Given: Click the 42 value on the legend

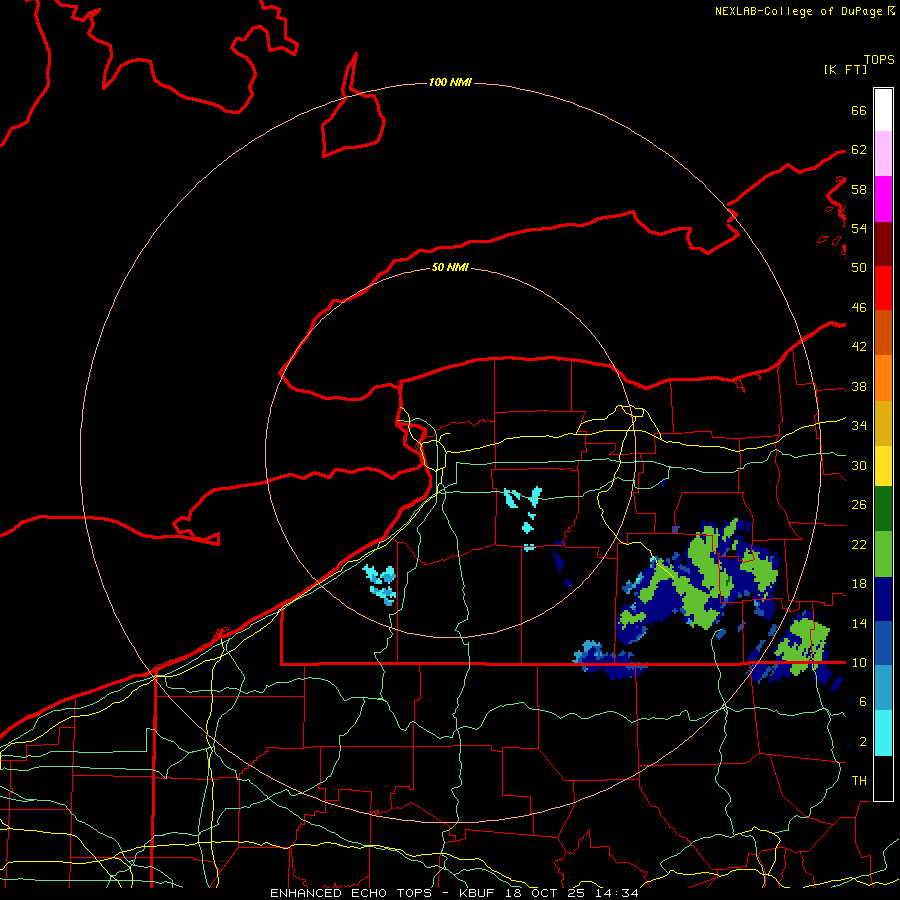Looking at the screenshot, I should pyautogui.click(x=859, y=347).
